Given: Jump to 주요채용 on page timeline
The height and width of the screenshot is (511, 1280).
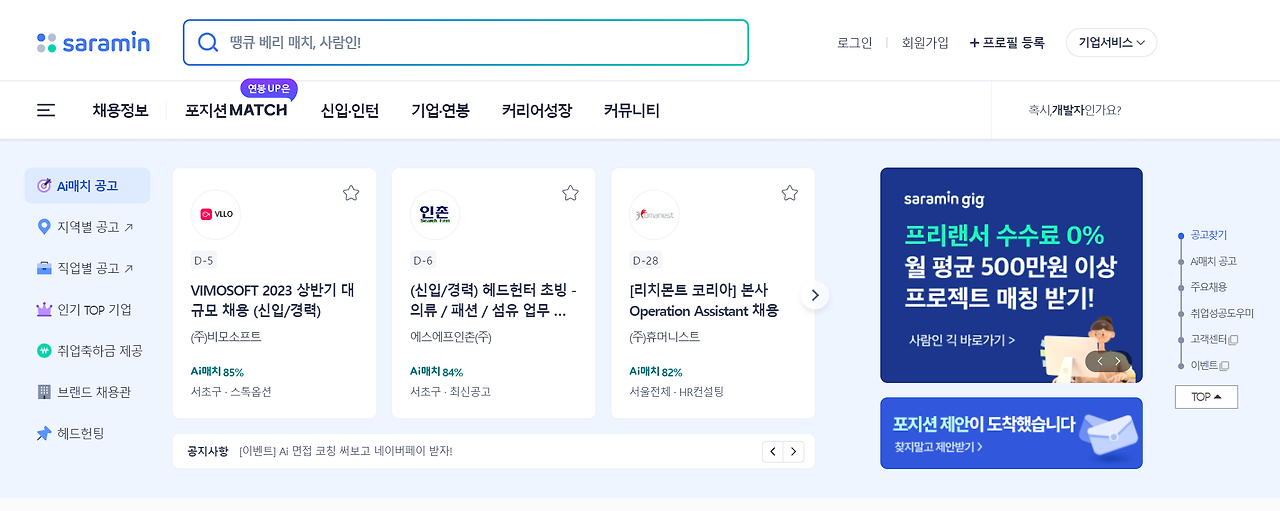Looking at the screenshot, I should coord(1208,287).
